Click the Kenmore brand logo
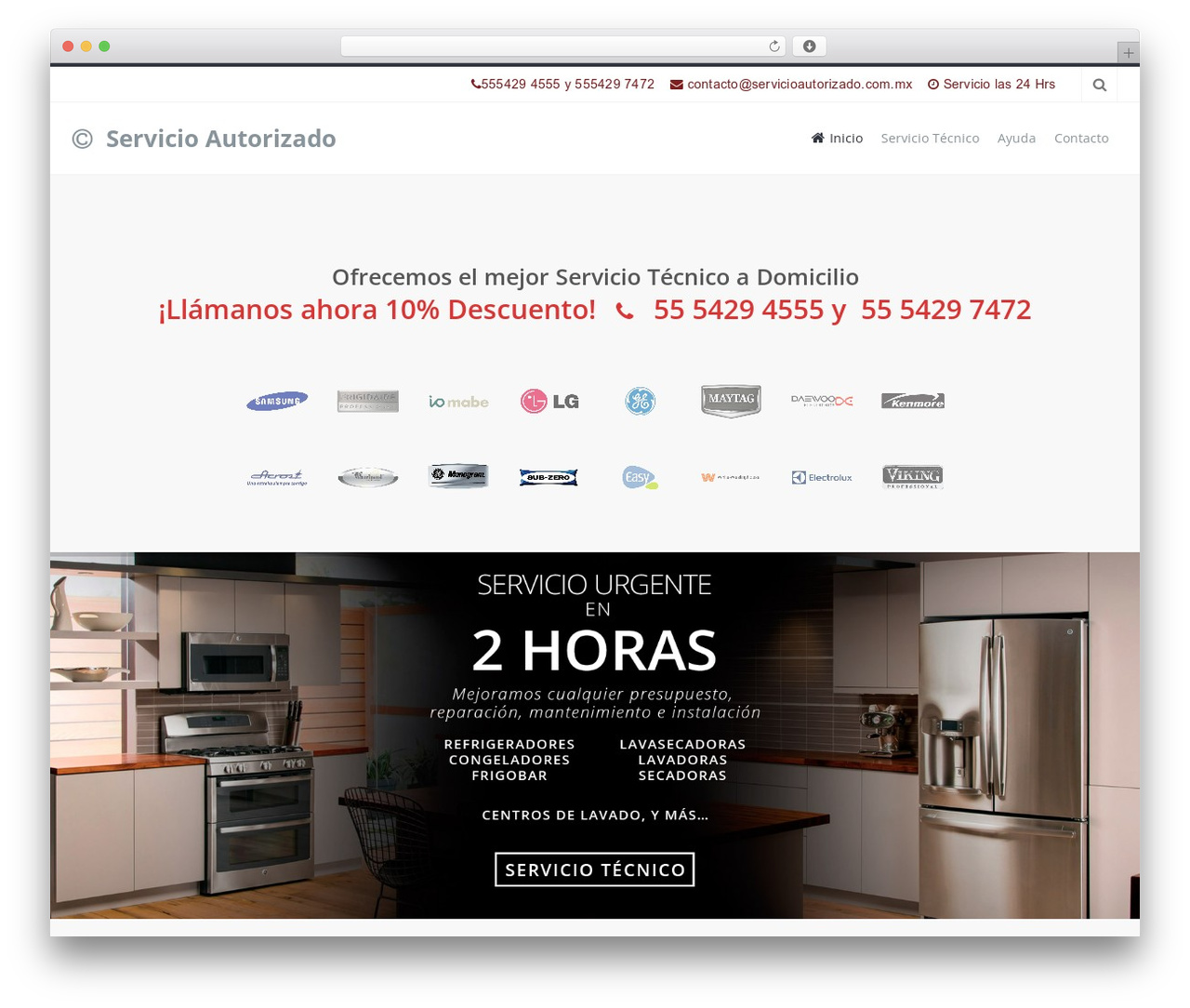This screenshot has width=1190, height=1008. (x=913, y=401)
